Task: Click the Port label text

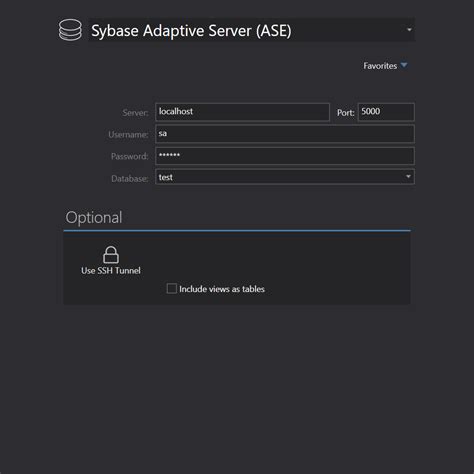Action: click(x=345, y=113)
